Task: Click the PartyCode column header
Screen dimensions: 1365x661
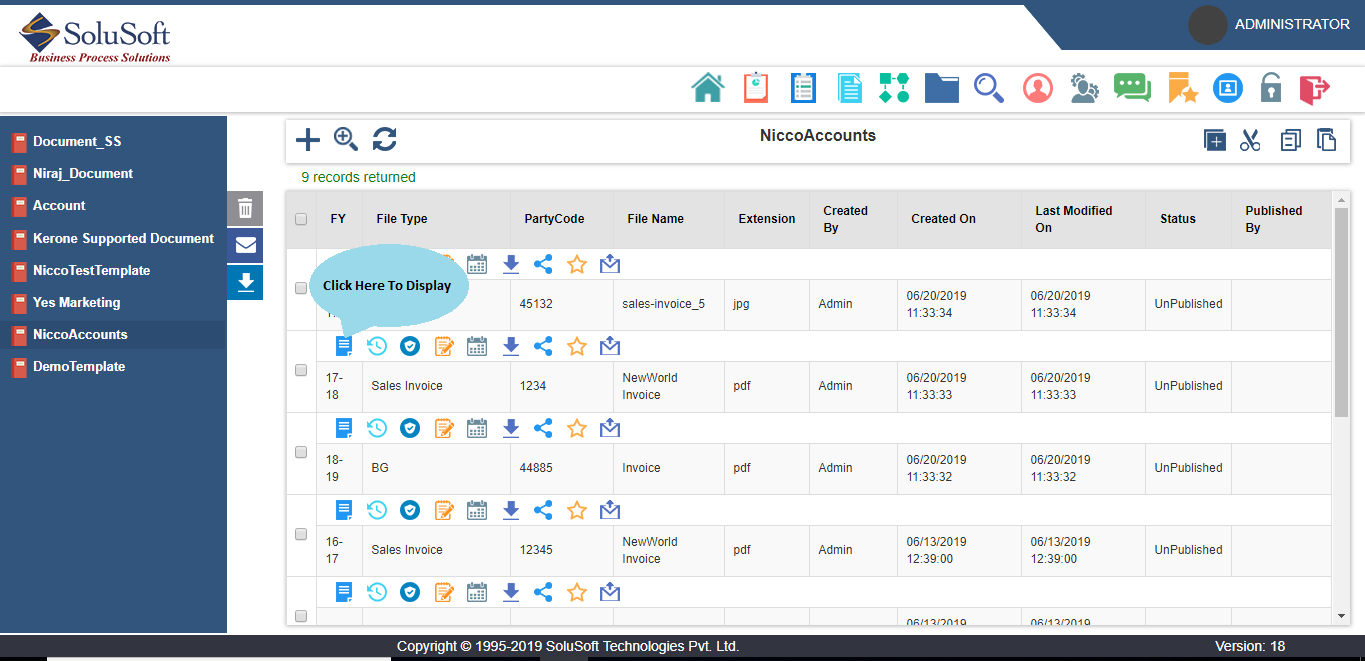Action: pyautogui.click(x=554, y=219)
